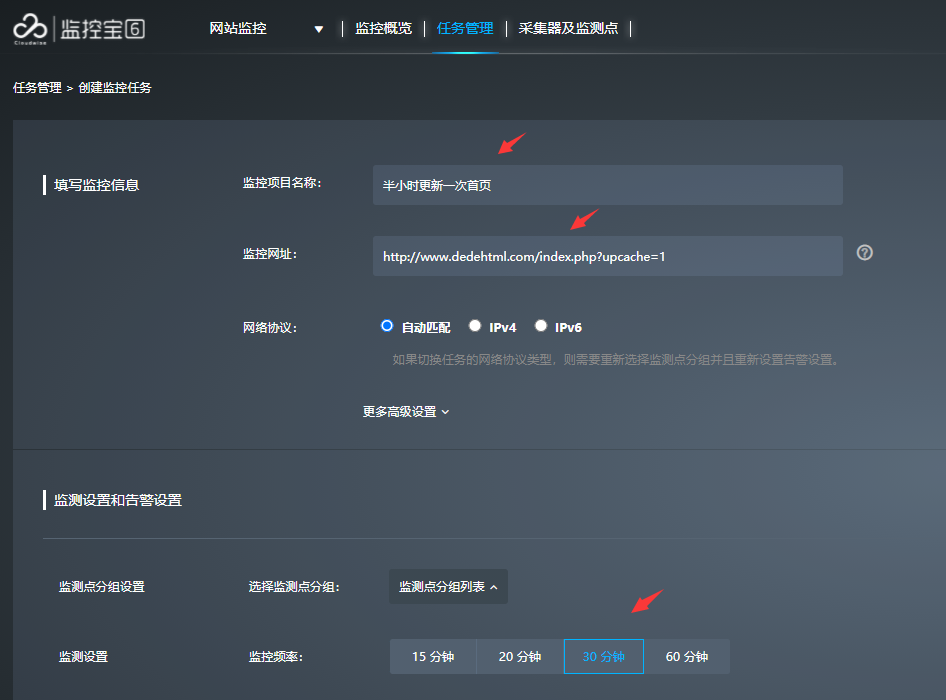Click 任务管理 breadcrumb link

point(37,88)
